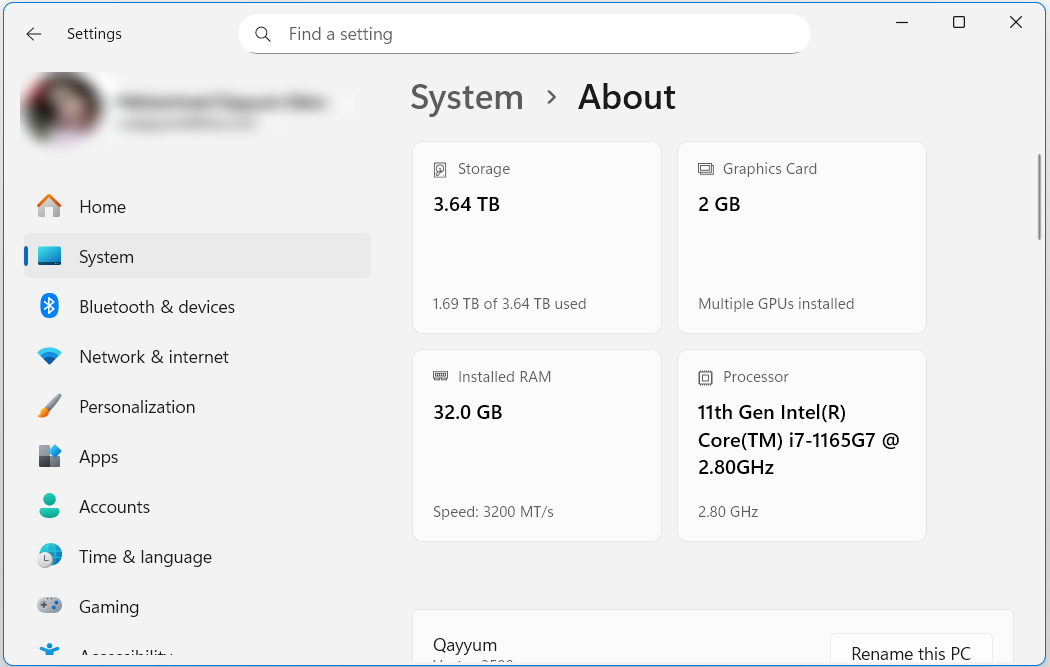This screenshot has width=1050, height=667.
Task: Click the System monitor icon
Action: [x=50, y=256]
